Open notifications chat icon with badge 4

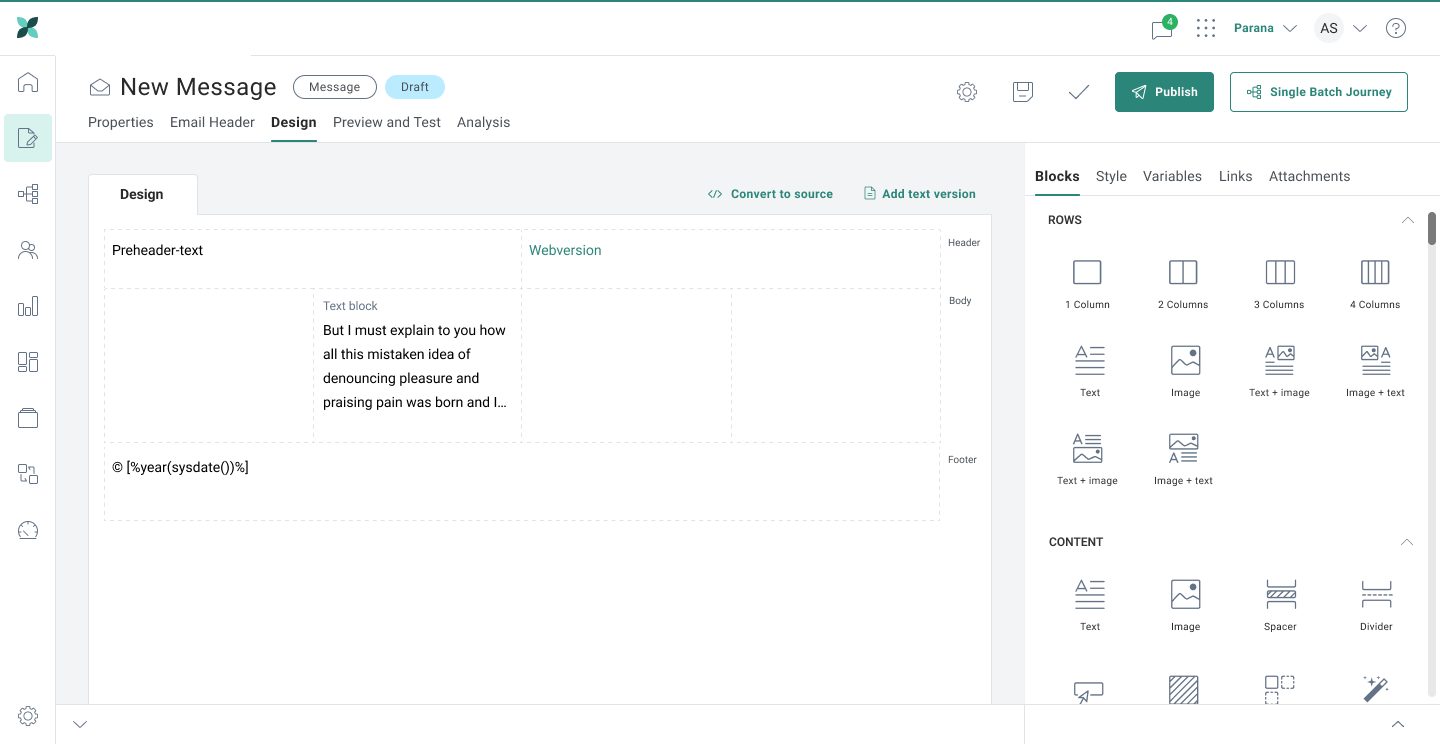[x=1162, y=28]
